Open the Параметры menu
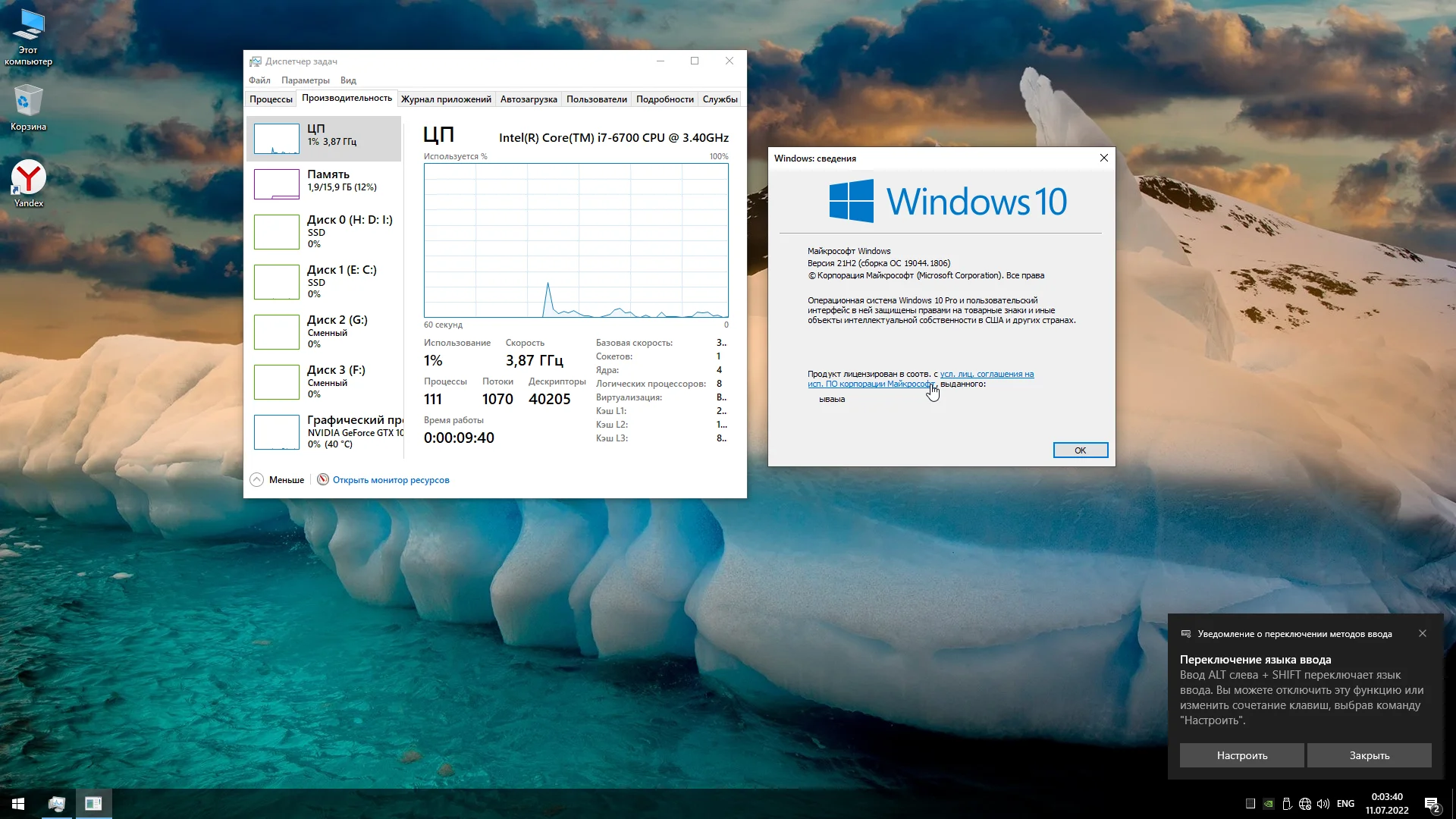 point(305,80)
